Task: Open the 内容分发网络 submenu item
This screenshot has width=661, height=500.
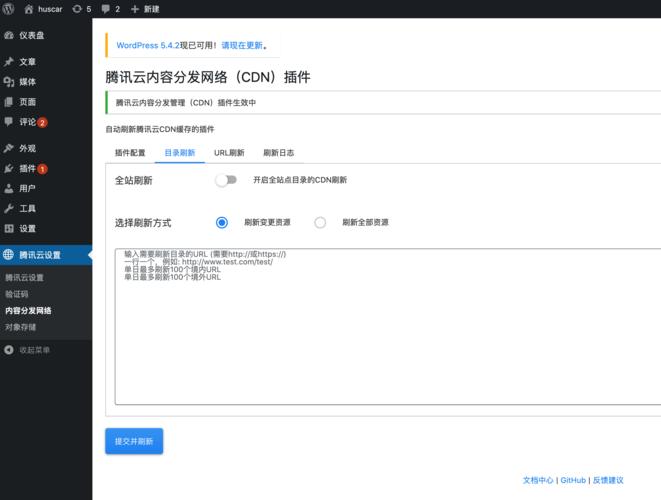Action: [x=28, y=311]
